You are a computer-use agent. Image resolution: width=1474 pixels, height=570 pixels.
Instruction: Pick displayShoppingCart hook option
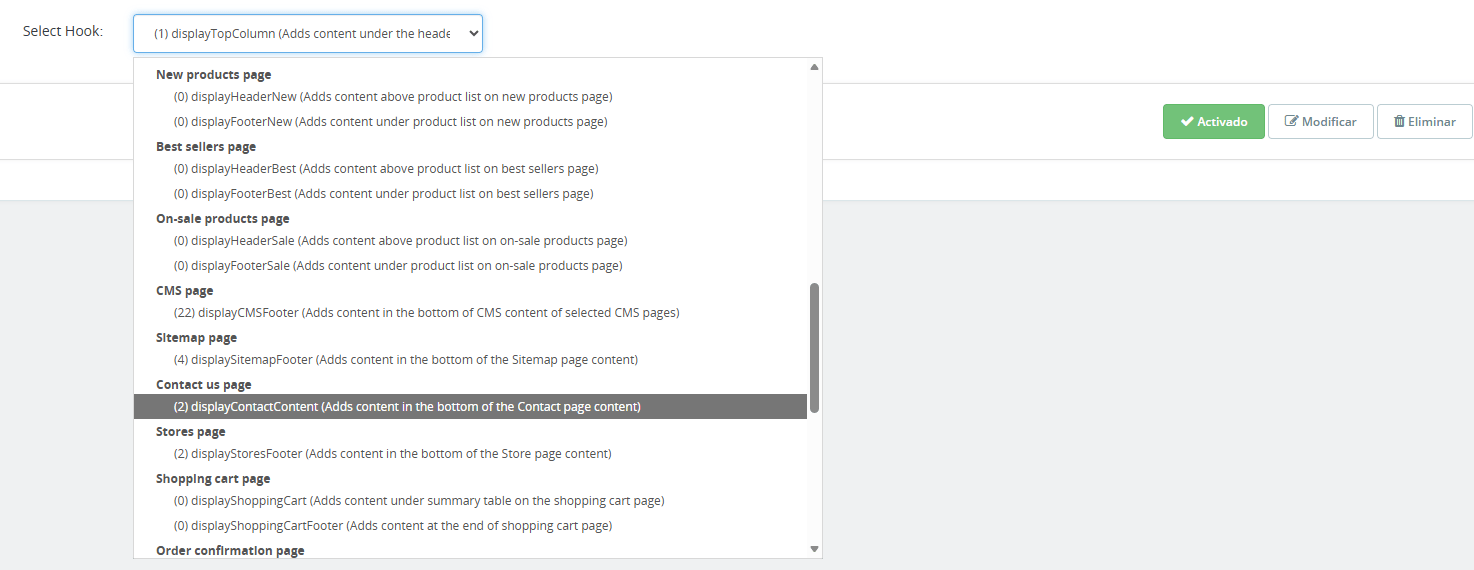418,501
